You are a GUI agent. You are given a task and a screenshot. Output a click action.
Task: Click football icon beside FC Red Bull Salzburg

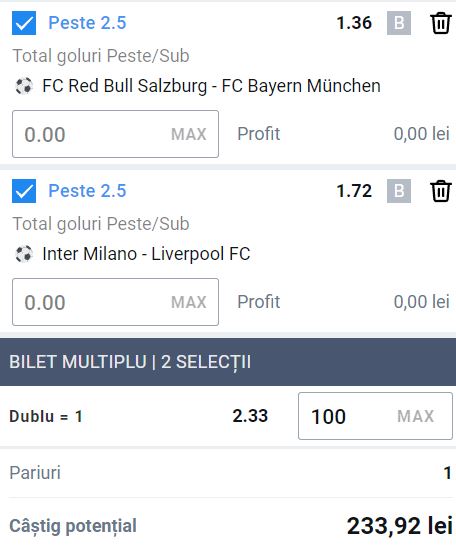(24, 86)
